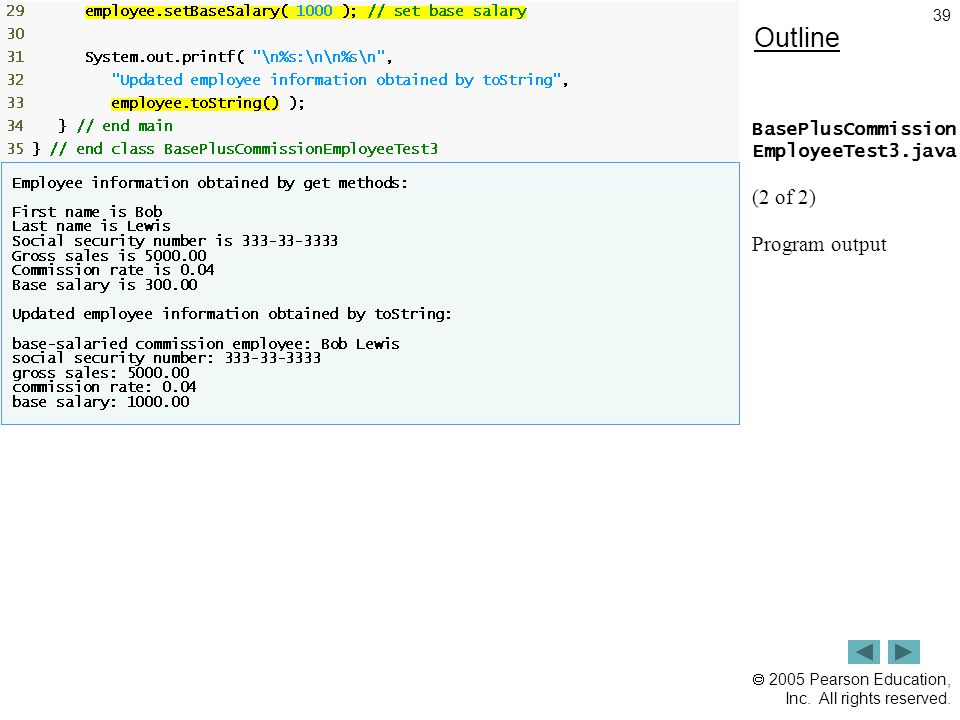Viewport: 960px width, 720px height.
Task: Click "First name is Bob" output line
Action: pyautogui.click(x=87, y=212)
